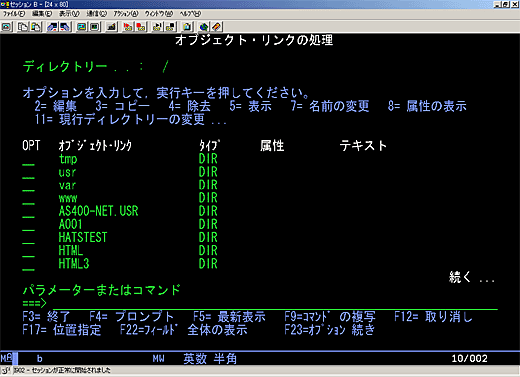Click the F12= 取り消し function key text

click(433, 316)
